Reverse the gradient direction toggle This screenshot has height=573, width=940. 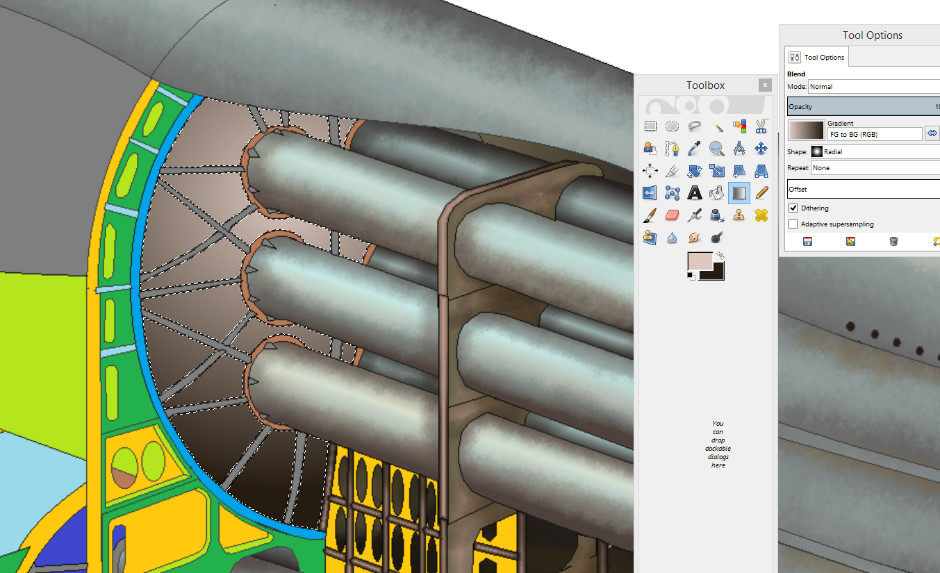[932, 132]
